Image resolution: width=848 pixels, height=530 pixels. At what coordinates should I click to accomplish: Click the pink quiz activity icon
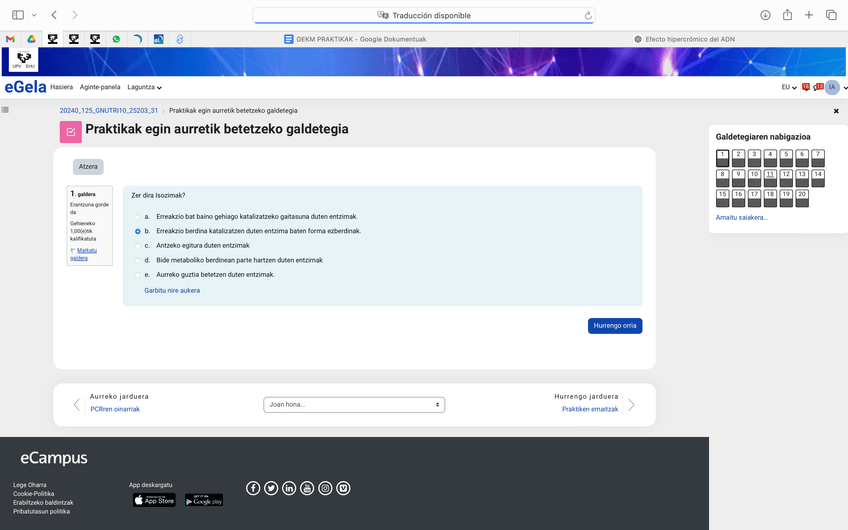(71, 131)
